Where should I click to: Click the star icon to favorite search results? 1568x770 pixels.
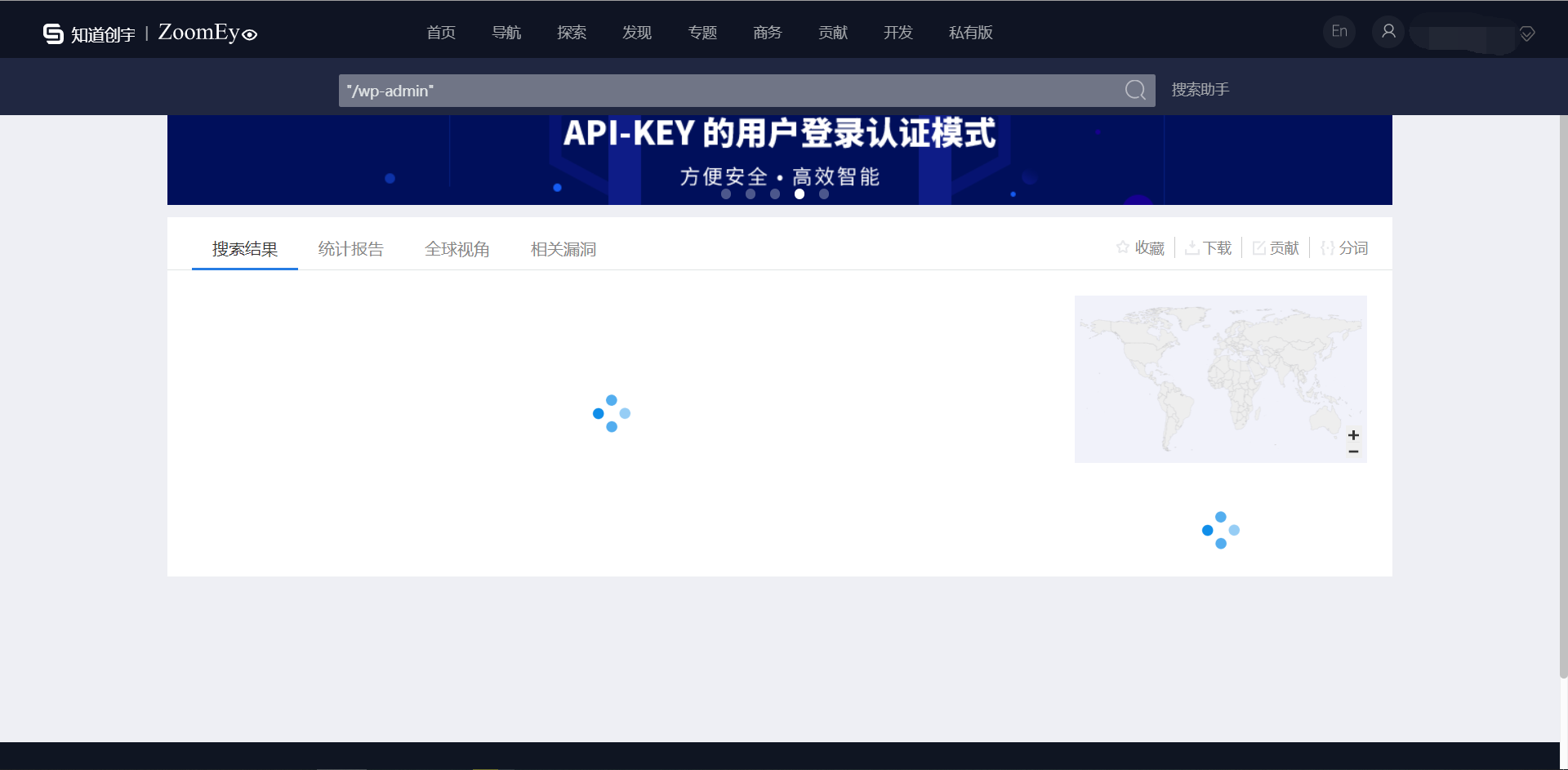click(1124, 247)
